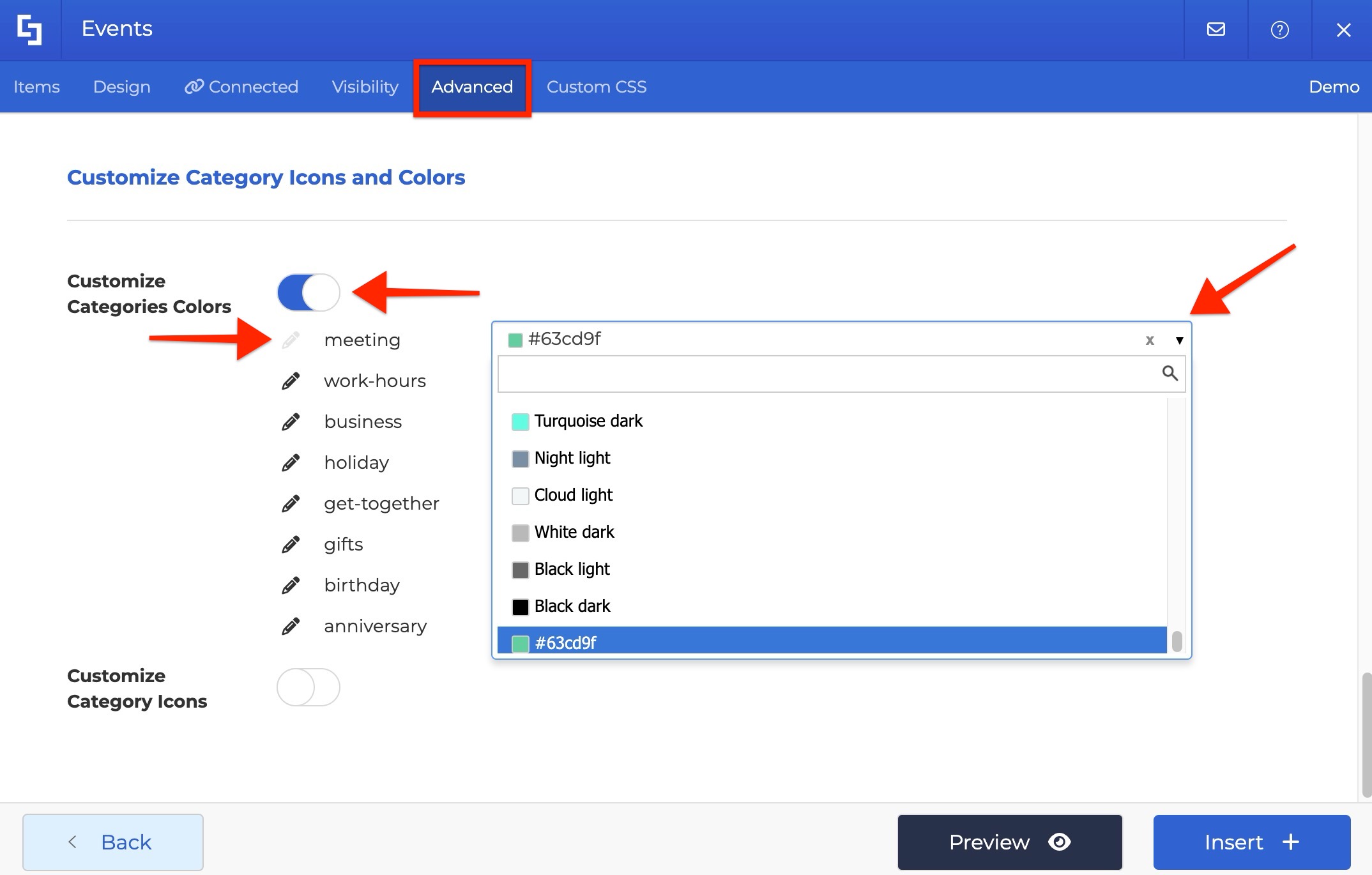Clear selected color with x button
Image resolution: width=1372 pixels, height=875 pixels.
[1150, 340]
